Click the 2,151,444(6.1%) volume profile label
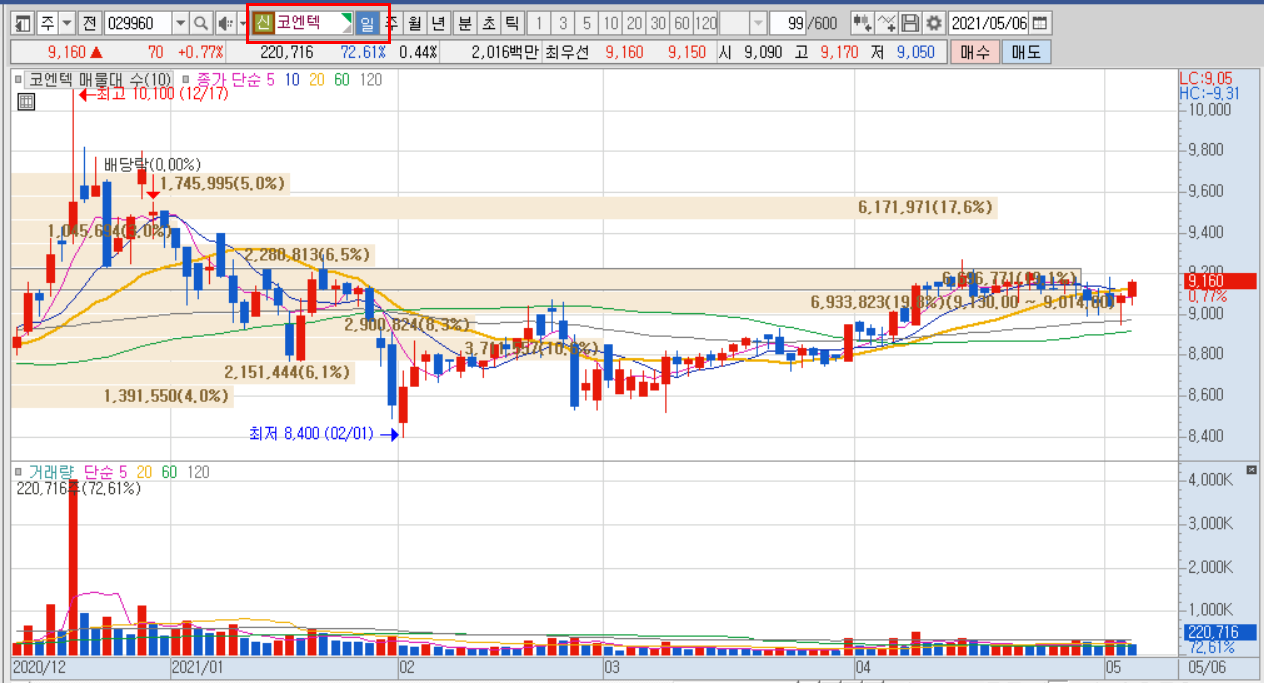The image size is (1264, 683). pos(288,372)
